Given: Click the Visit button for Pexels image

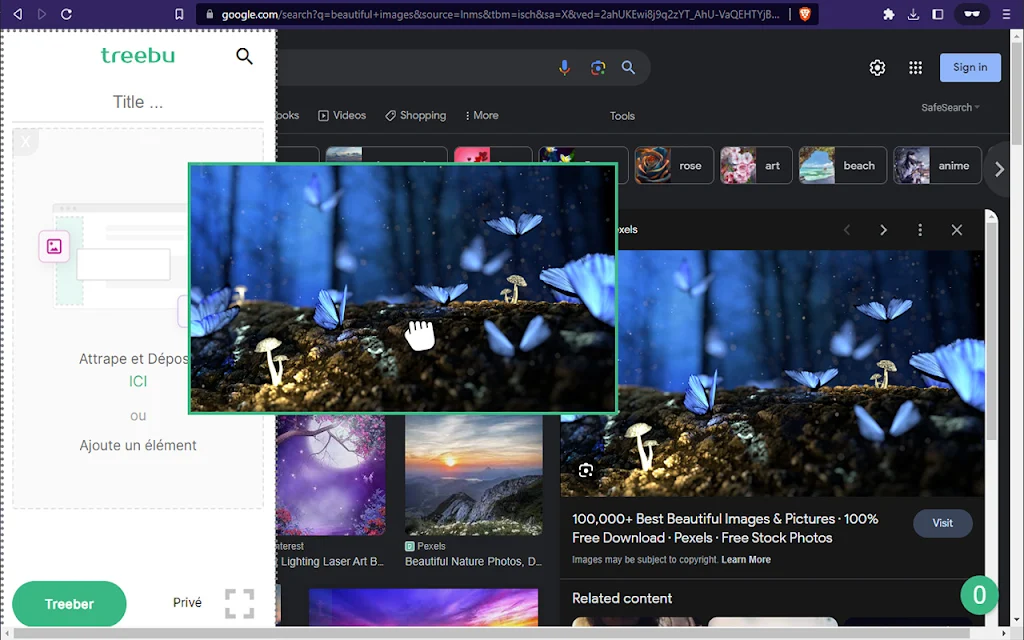Looking at the screenshot, I should tap(942, 523).
